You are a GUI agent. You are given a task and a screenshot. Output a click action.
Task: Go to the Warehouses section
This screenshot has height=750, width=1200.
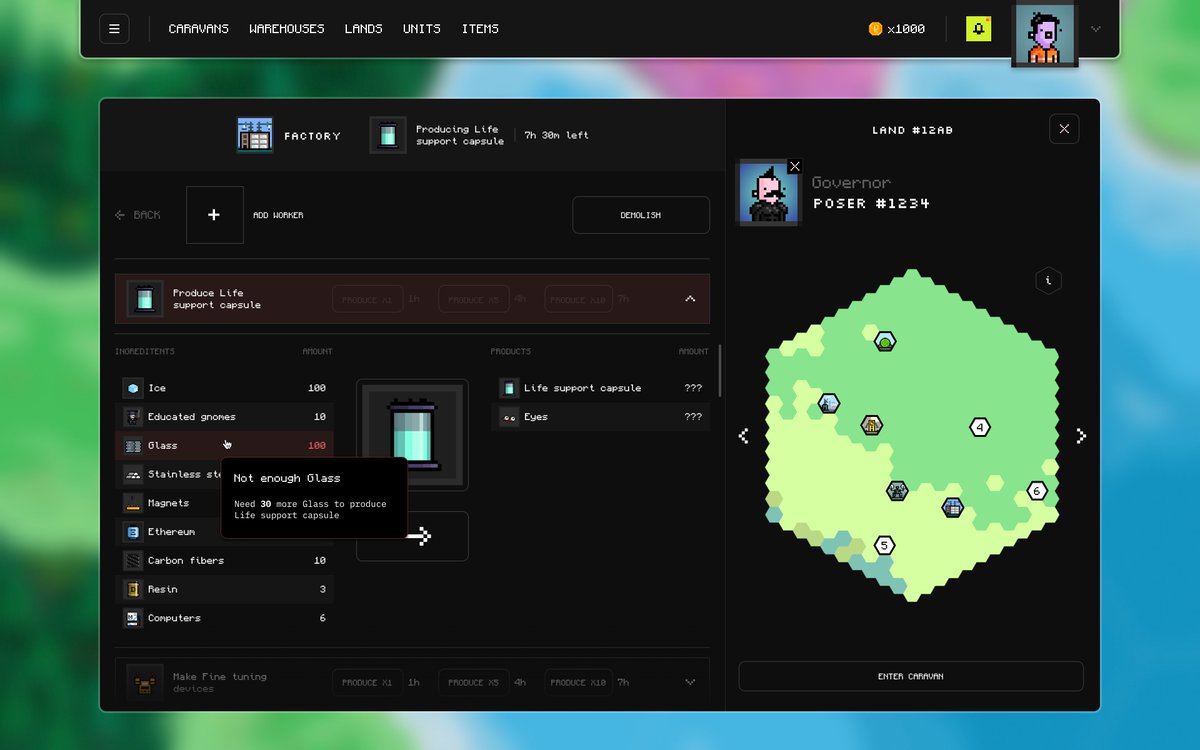coord(287,29)
